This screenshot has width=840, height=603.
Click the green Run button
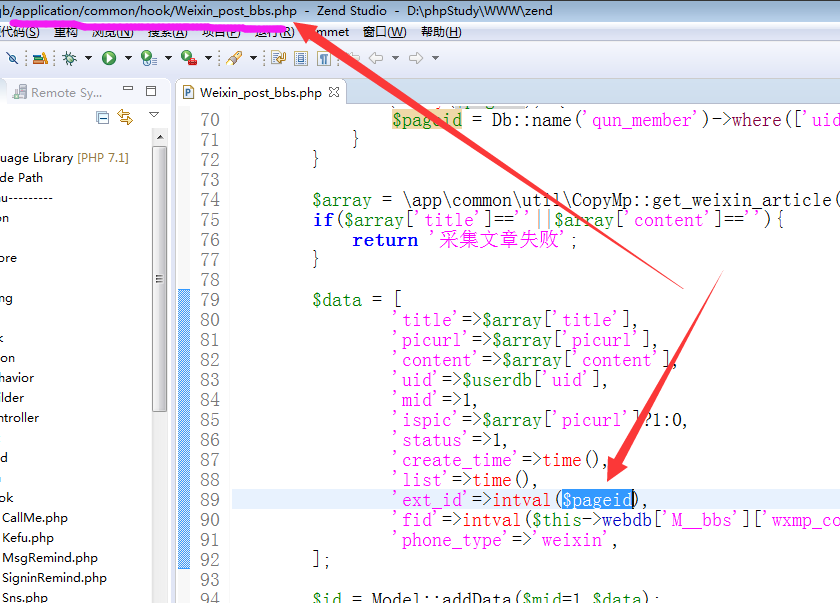point(108,58)
